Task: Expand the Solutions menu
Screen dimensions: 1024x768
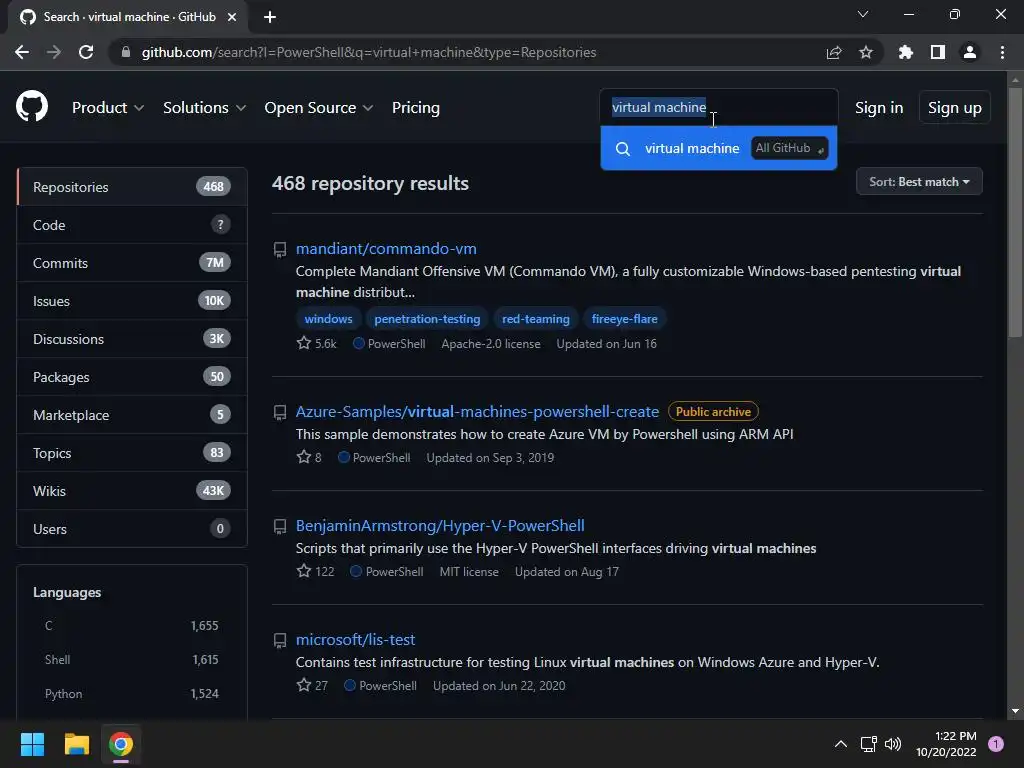Action: pyautogui.click(x=204, y=108)
